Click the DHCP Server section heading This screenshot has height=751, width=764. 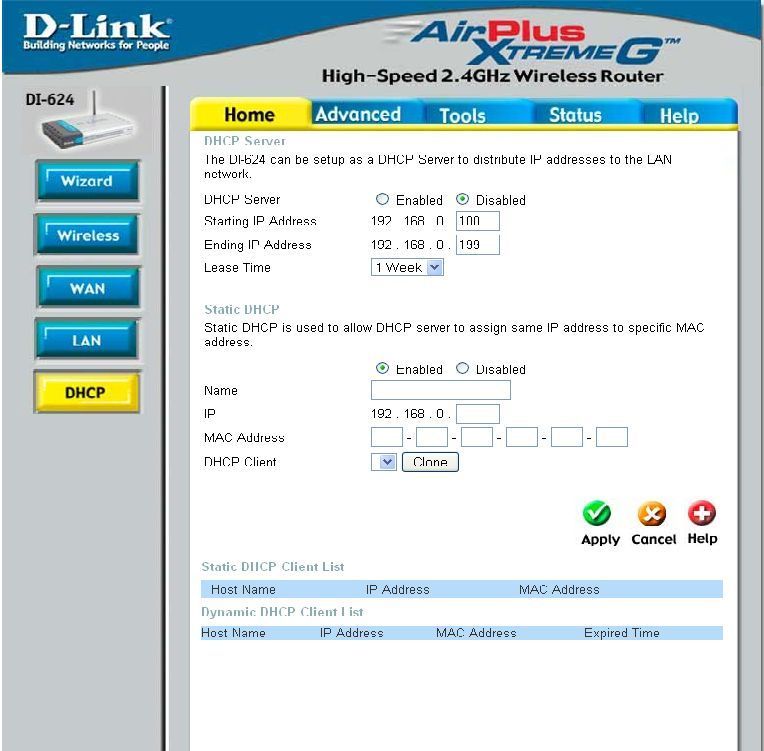coord(245,141)
